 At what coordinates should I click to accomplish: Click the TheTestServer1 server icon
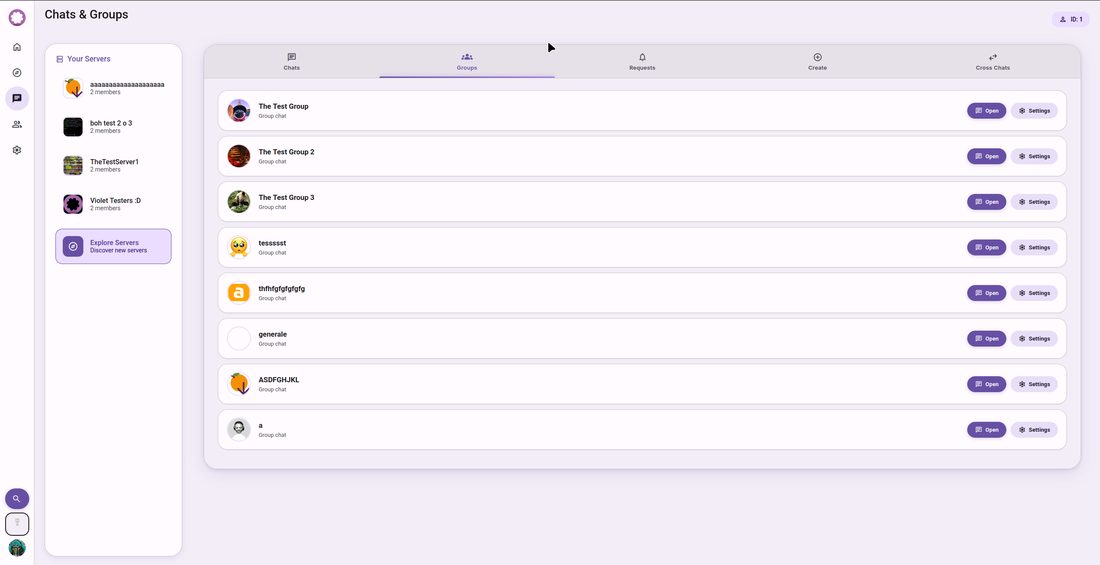(x=73, y=166)
